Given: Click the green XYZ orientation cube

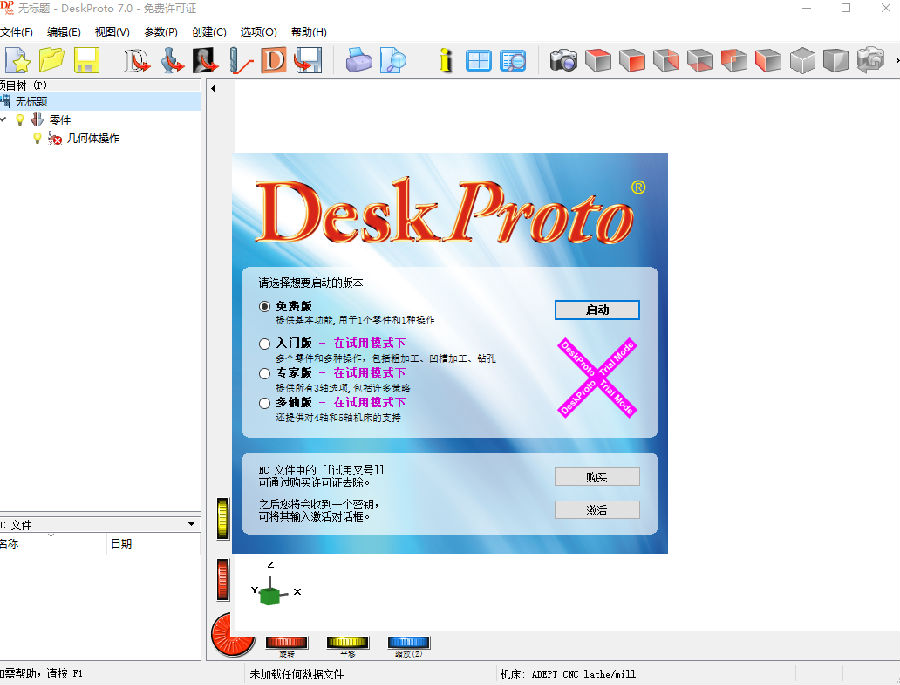Looking at the screenshot, I should 270,595.
